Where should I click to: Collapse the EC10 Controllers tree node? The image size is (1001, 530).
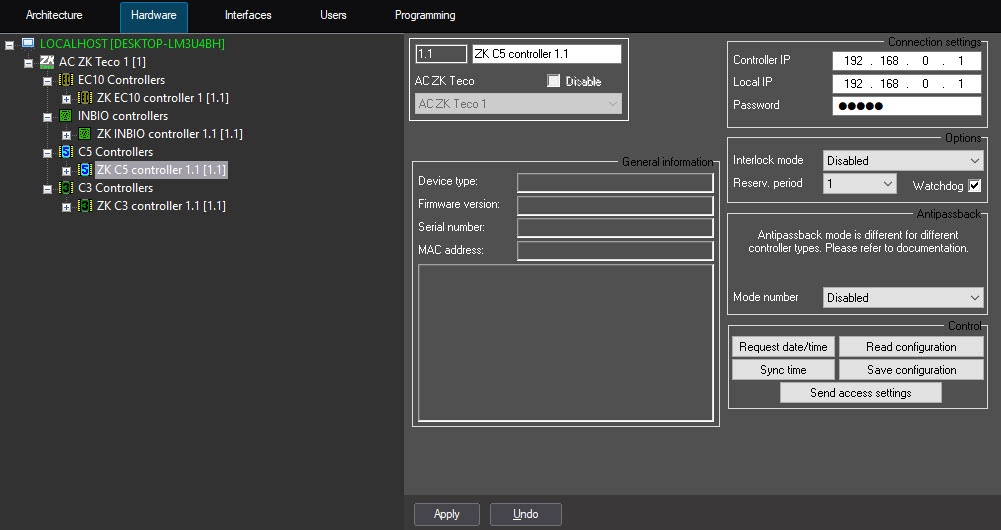coord(47,80)
